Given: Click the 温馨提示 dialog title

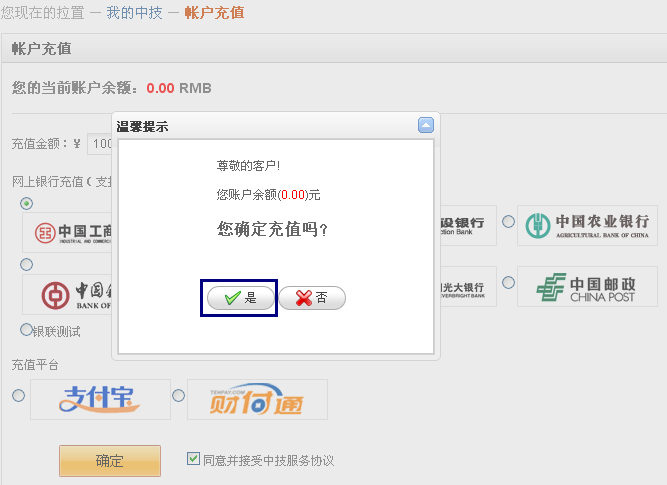Looking at the screenshot, I should point(142,127).
